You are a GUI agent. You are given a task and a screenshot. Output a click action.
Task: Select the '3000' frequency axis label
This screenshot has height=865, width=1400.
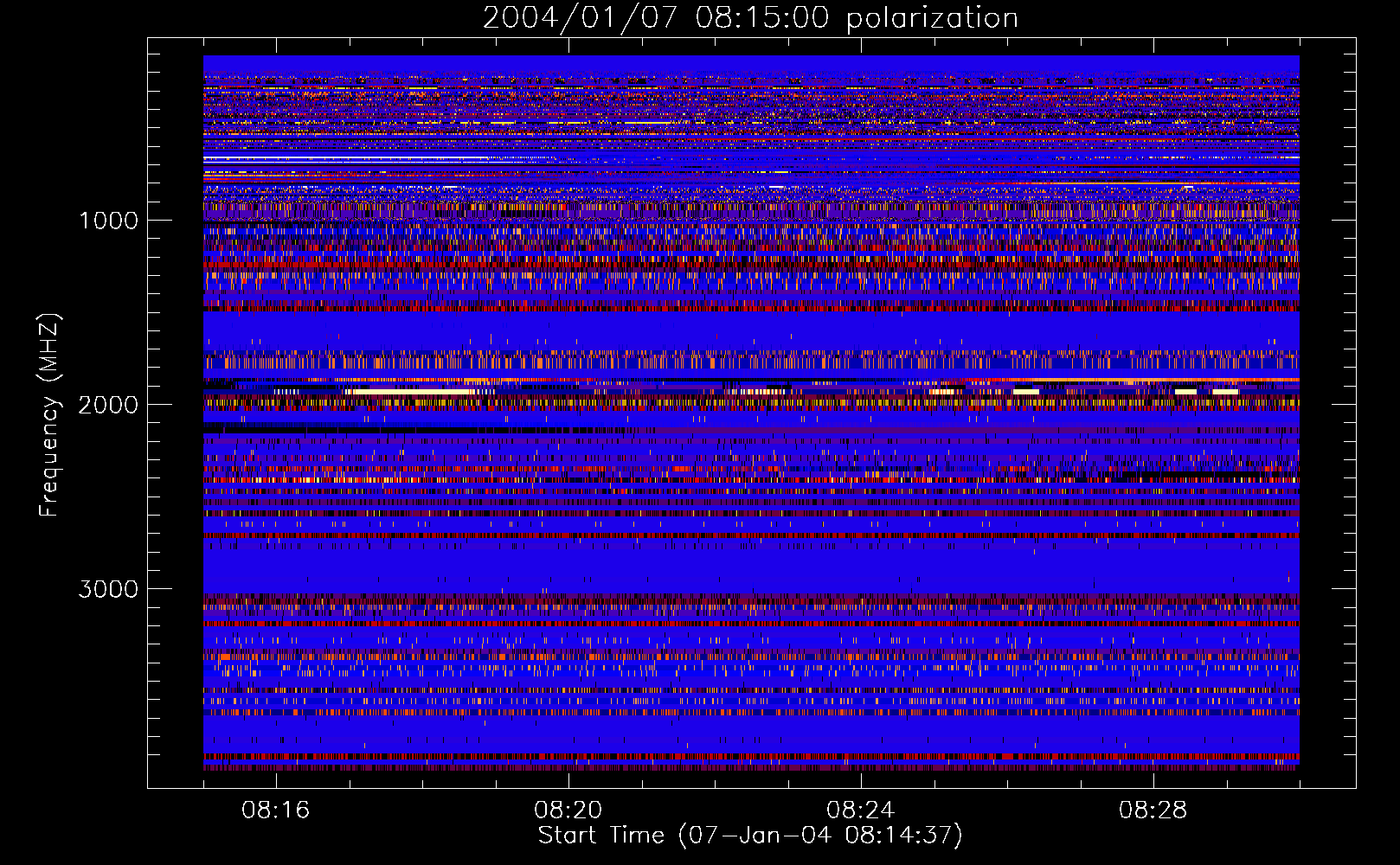[x=108, y=589]
